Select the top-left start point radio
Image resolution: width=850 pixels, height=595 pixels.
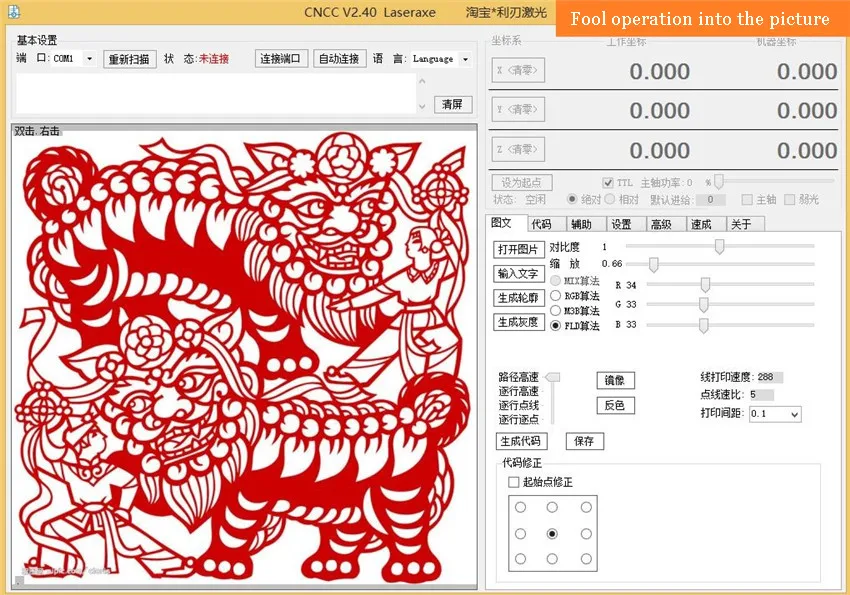pos(520,507)
